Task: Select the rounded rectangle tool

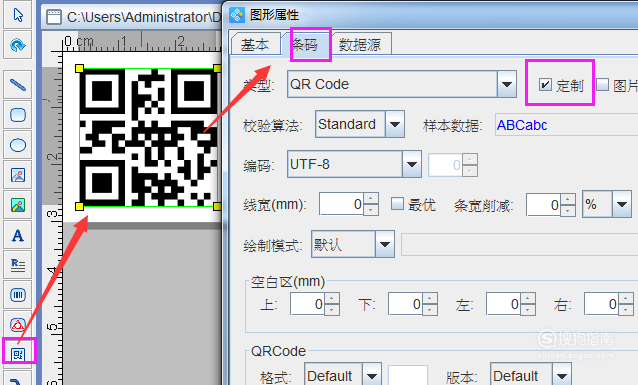Action: click(17, 115)
